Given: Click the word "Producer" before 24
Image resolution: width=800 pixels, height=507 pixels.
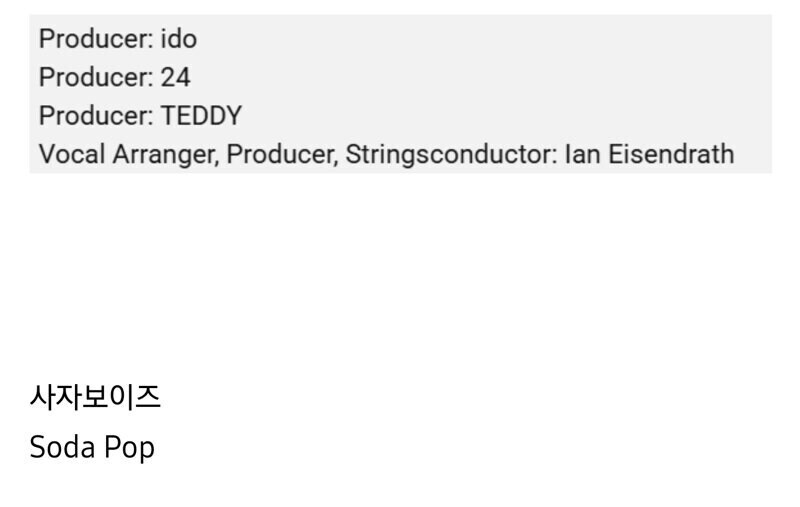Looking at the screenshot, I should pos(96,78).
